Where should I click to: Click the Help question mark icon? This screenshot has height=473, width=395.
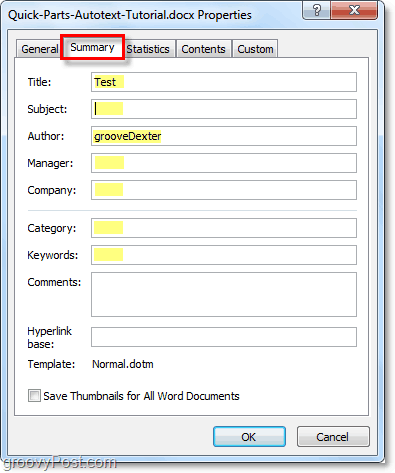pyautogui.click(x=316, y=10)
